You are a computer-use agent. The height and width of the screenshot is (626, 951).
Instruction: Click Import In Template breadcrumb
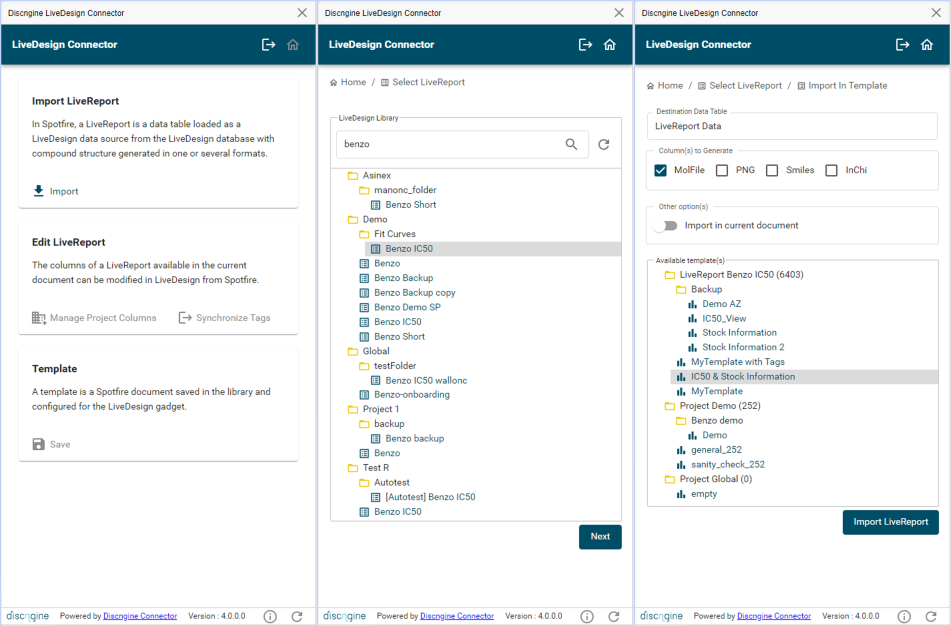click(x=842, y=86)
